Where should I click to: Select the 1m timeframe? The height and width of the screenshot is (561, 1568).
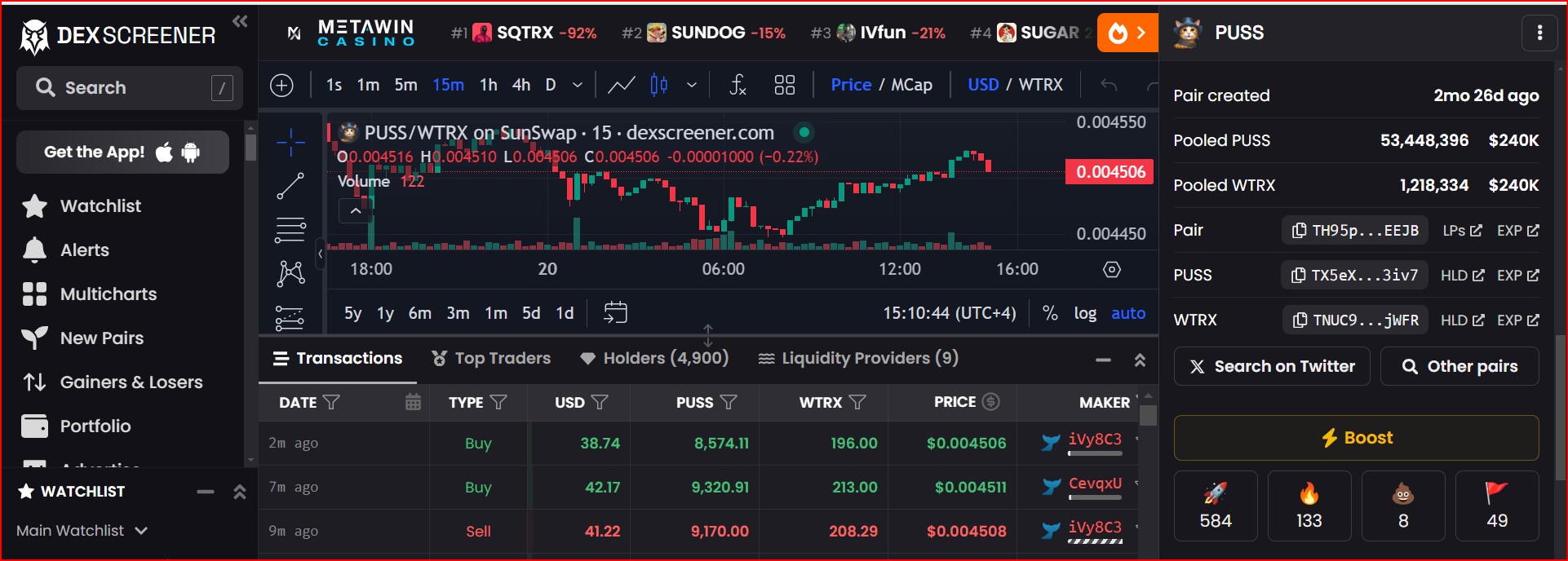pos(368,85)
